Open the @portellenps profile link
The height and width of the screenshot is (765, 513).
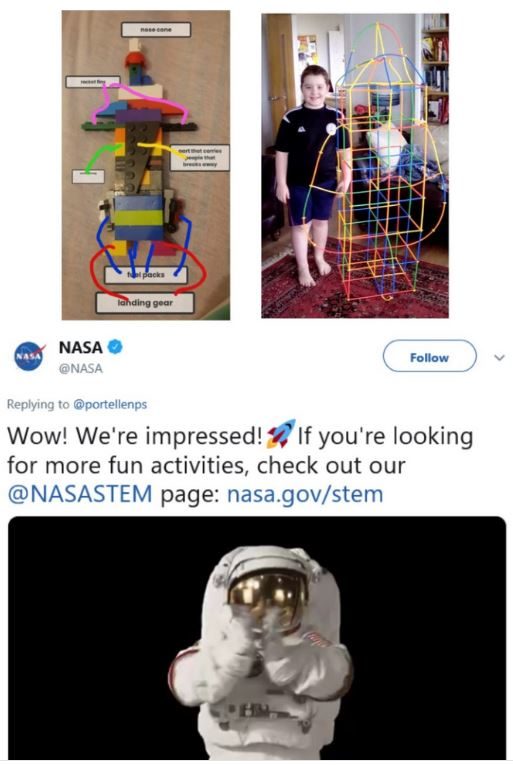coord(109,404)
